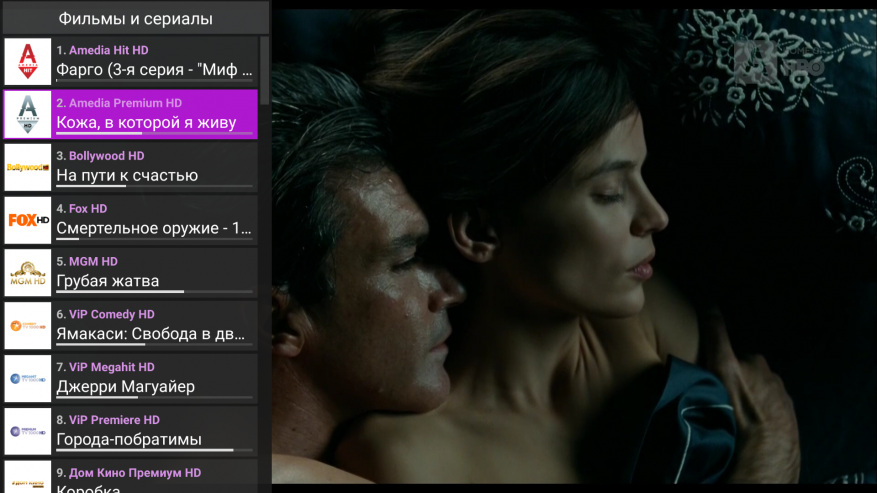Select channel name 3. Bollywood HD
This screenshot has height=493, width=877.
point(100,156)
